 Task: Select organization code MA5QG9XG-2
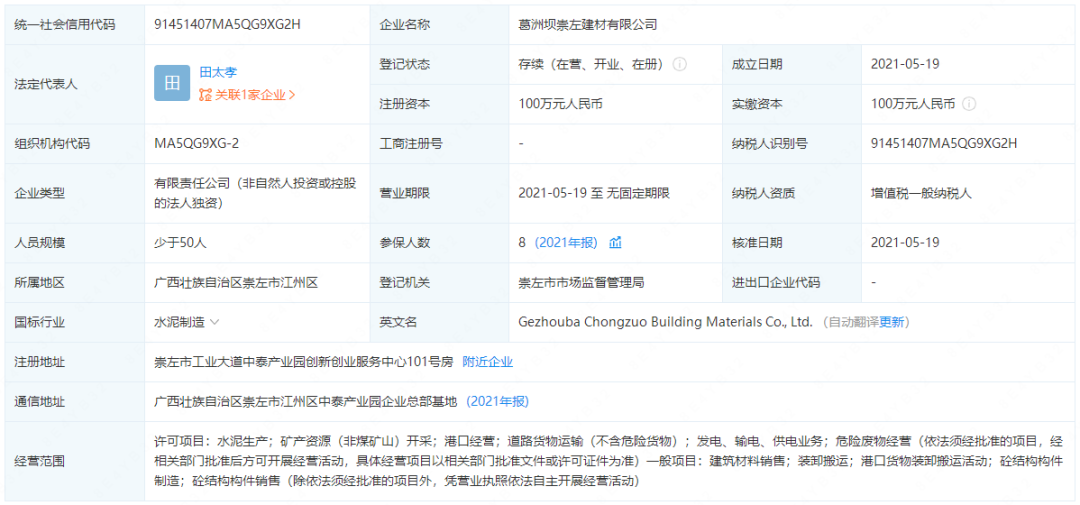[196, 143]
